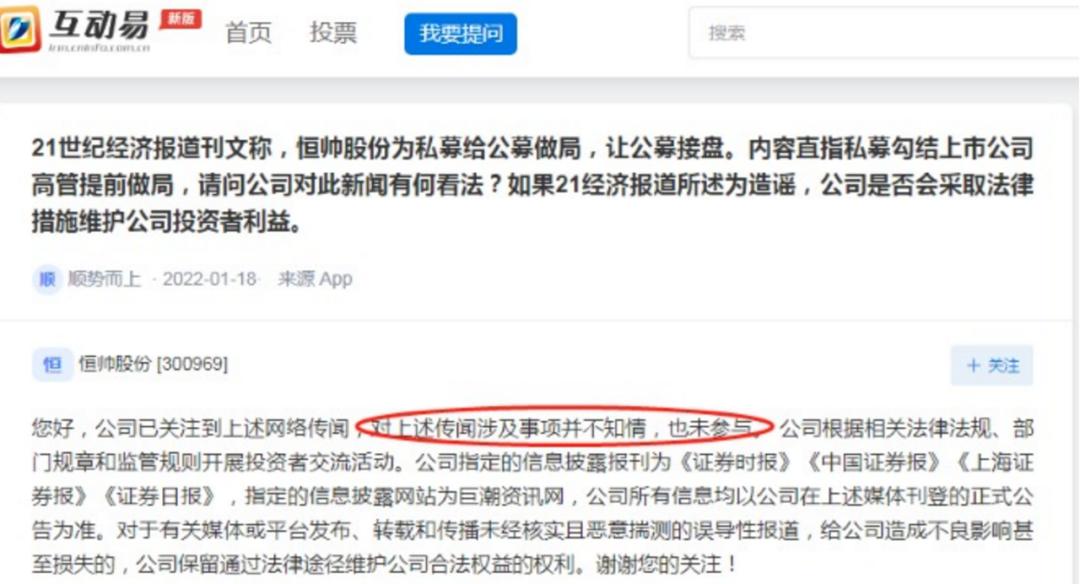Click the 互动易 logo icon
This screenshot has width=1080, height=584.
(x=19, y=28)
